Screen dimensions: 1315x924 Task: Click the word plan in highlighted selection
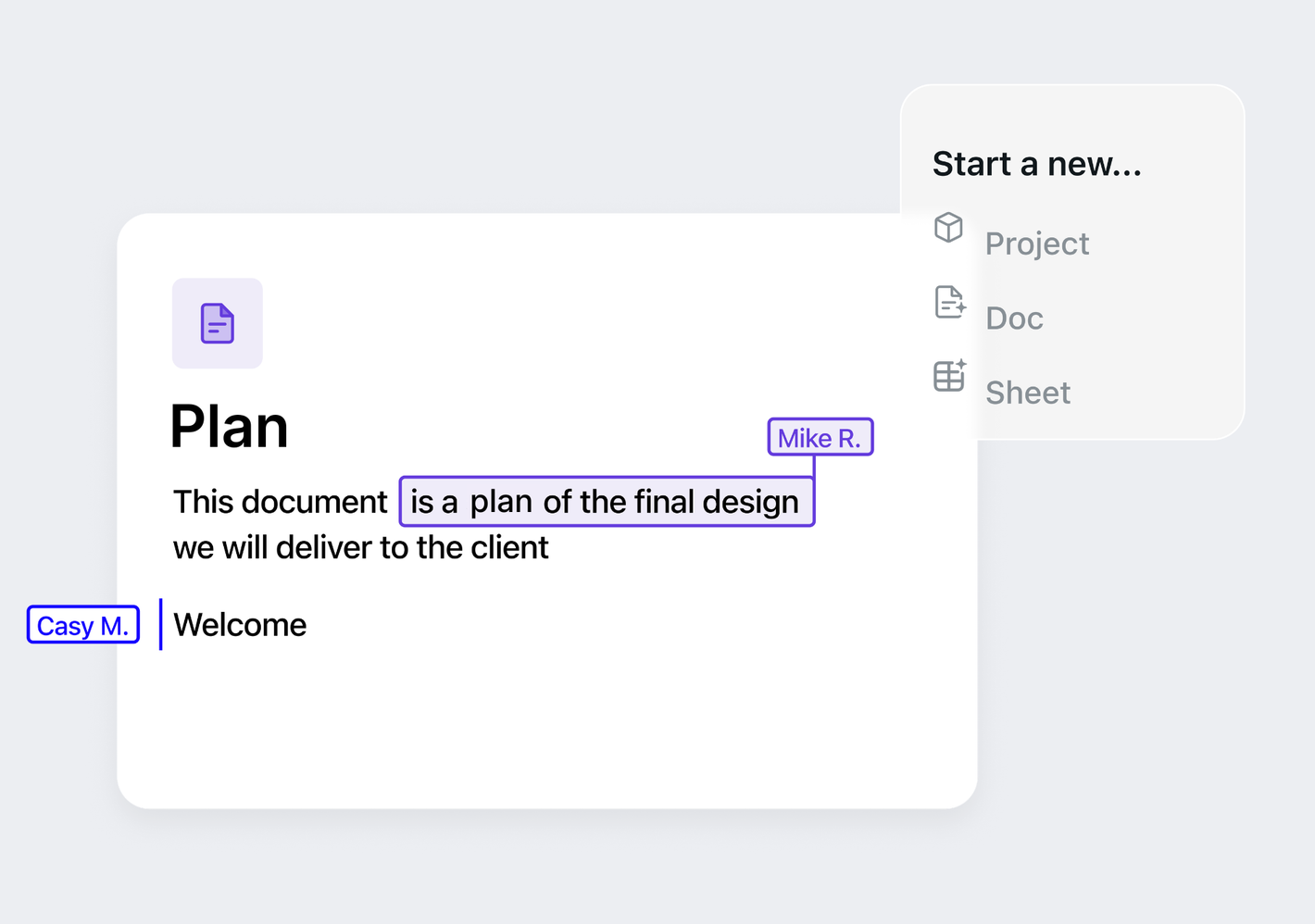pos(501,502)
